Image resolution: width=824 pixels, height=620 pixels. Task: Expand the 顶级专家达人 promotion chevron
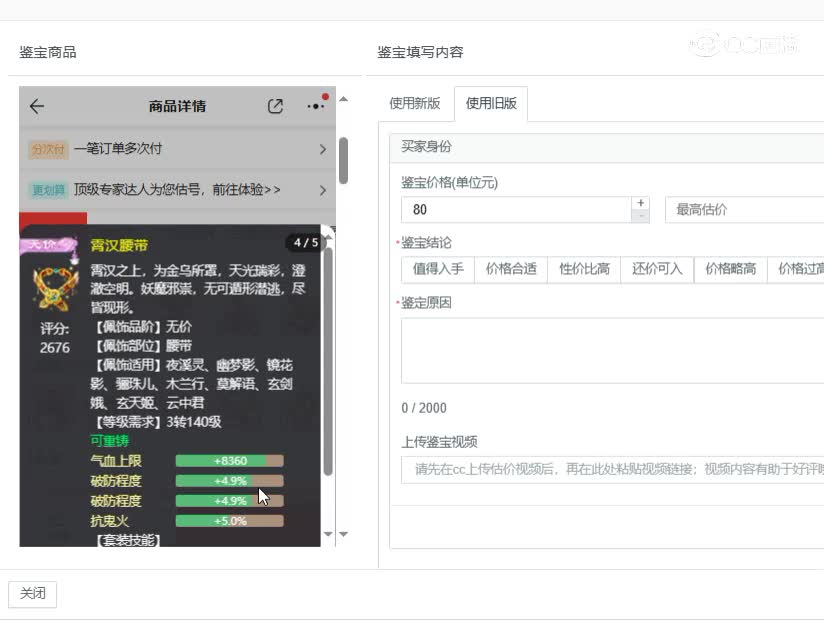(321, 189)
